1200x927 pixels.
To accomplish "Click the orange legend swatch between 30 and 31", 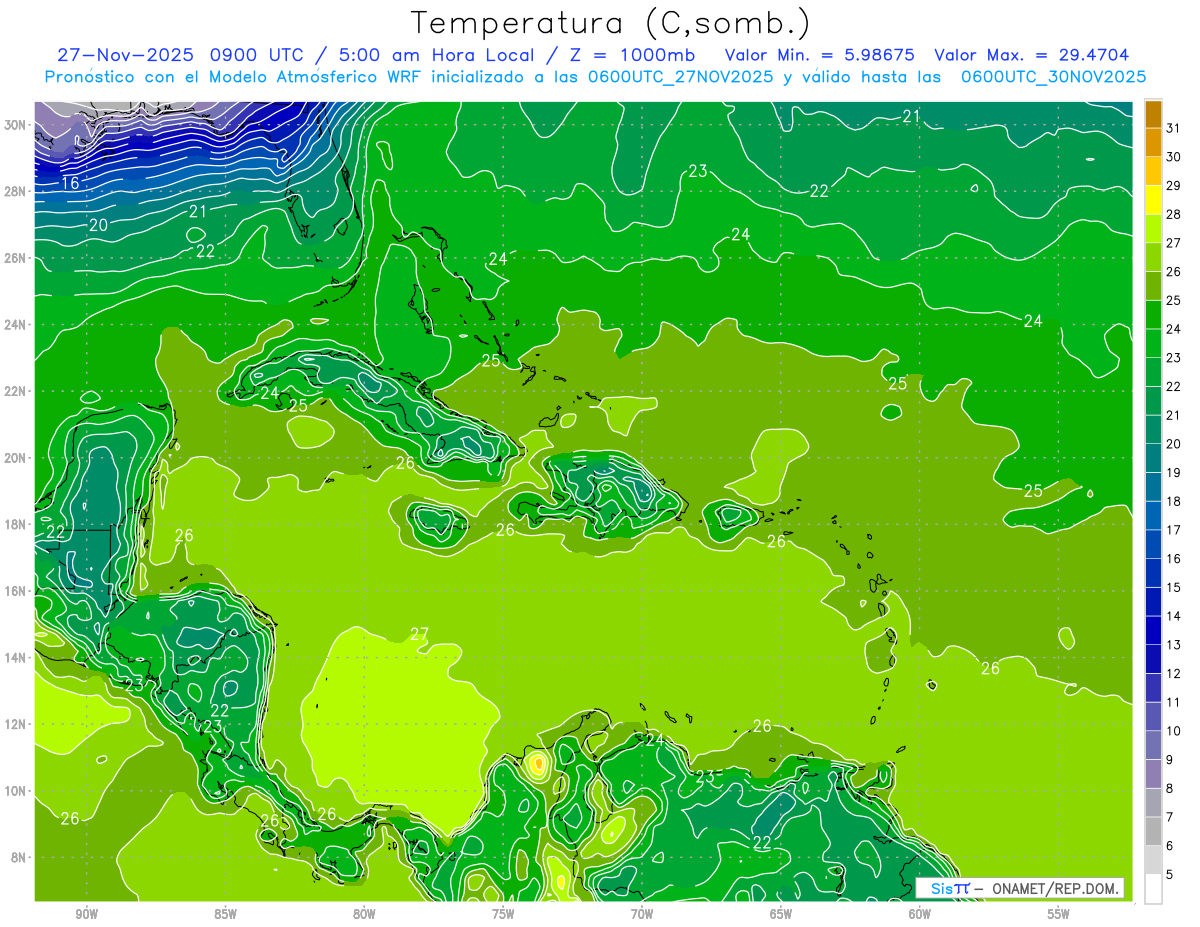I will pyautogui.click(x=1153, y=143).
